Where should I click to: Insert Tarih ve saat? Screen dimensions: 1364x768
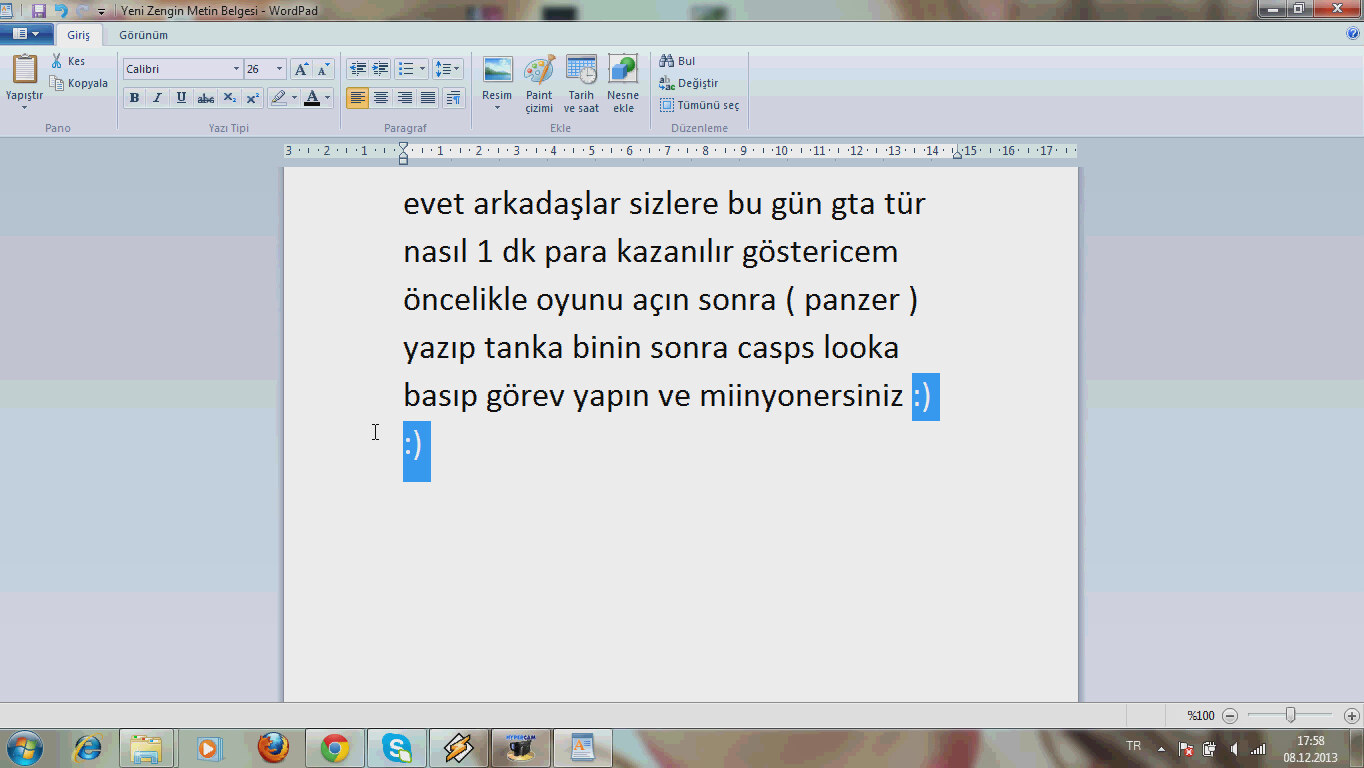tap(581, 84)
